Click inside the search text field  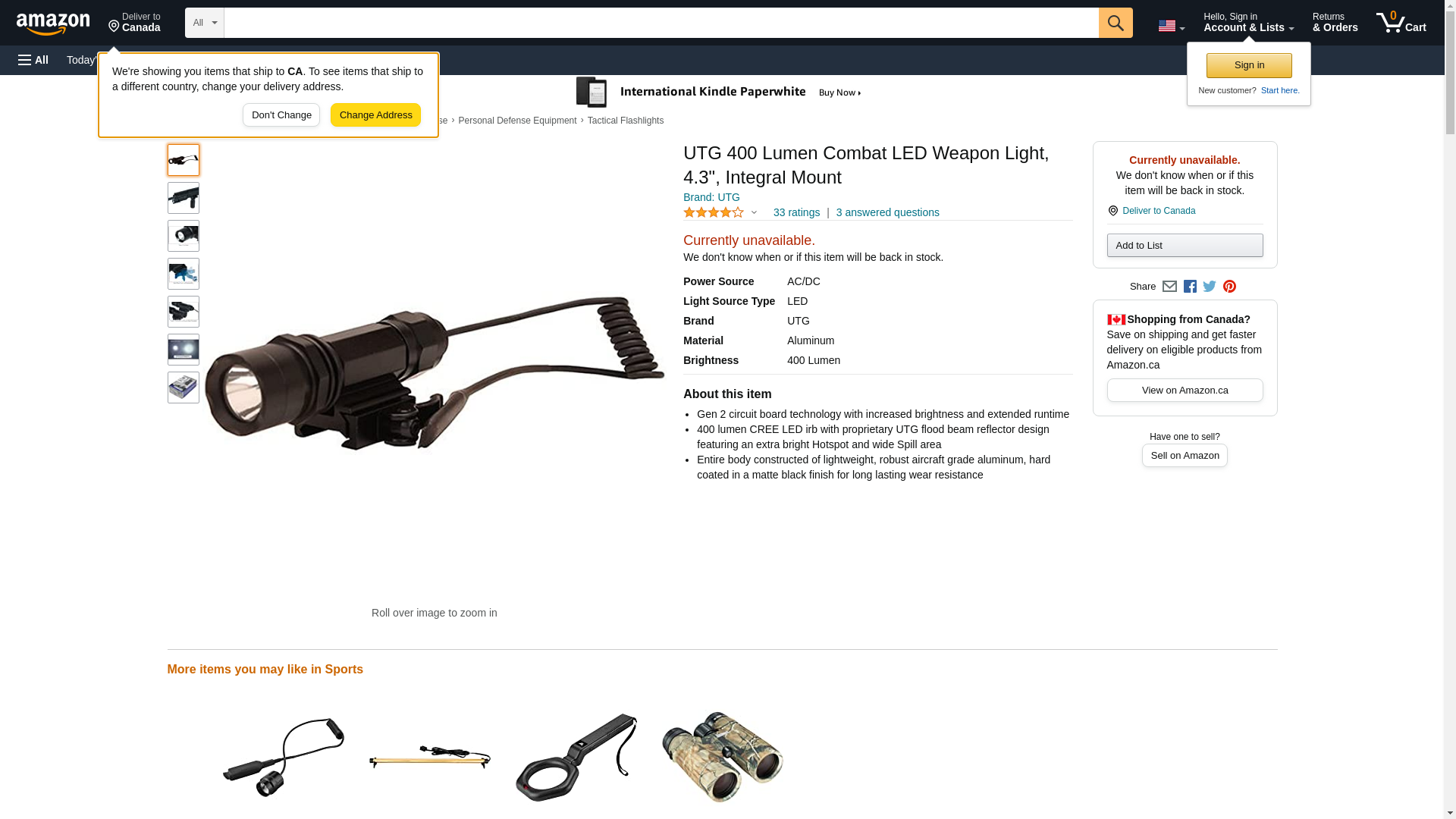[661, 23]
